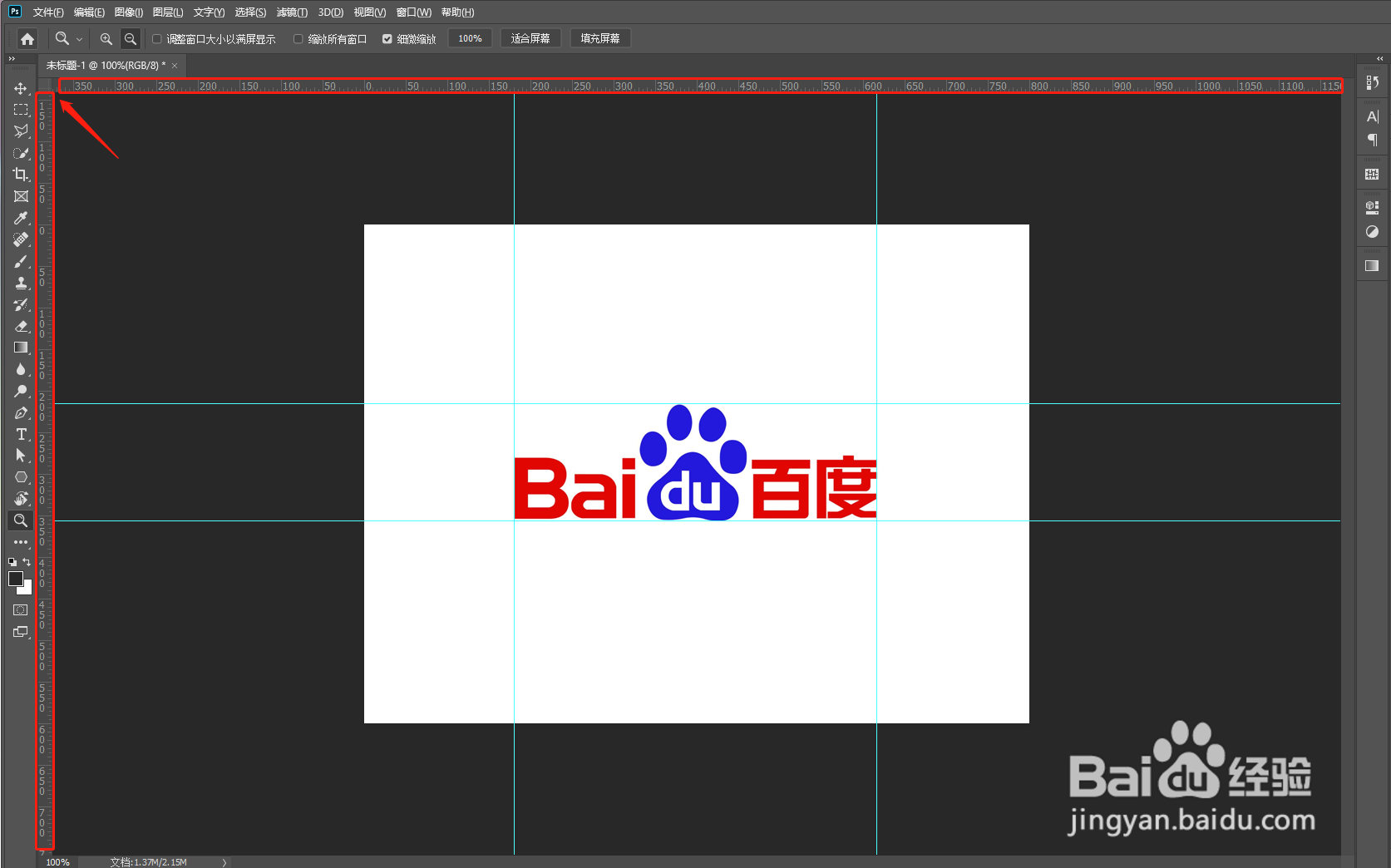Open the Gradients panel
The height and width of the screenshot is (868, 1391).
(x=1372, y=265)
